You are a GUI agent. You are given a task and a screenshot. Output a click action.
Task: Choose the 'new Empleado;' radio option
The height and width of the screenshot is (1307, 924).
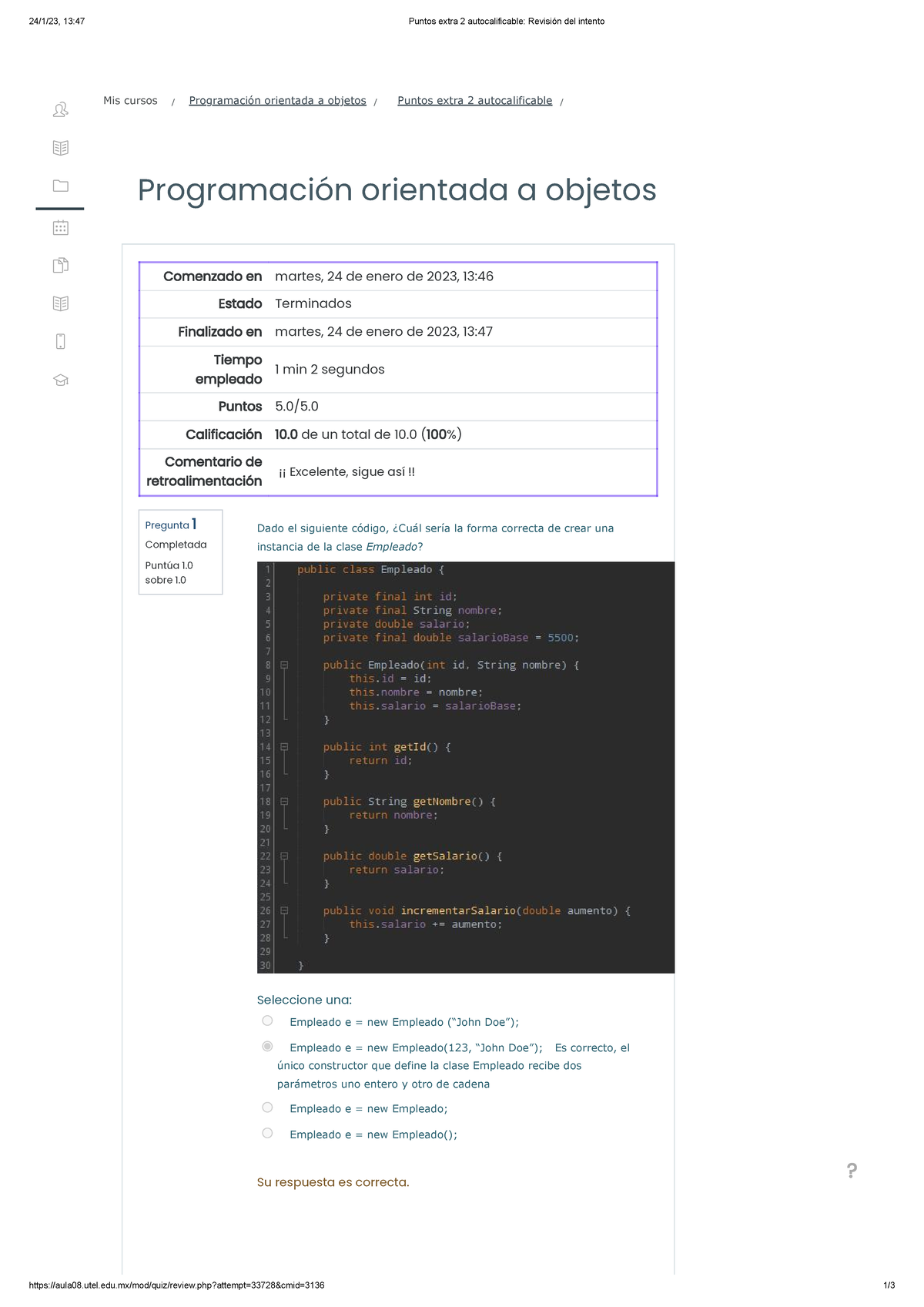click(267, 1108)
